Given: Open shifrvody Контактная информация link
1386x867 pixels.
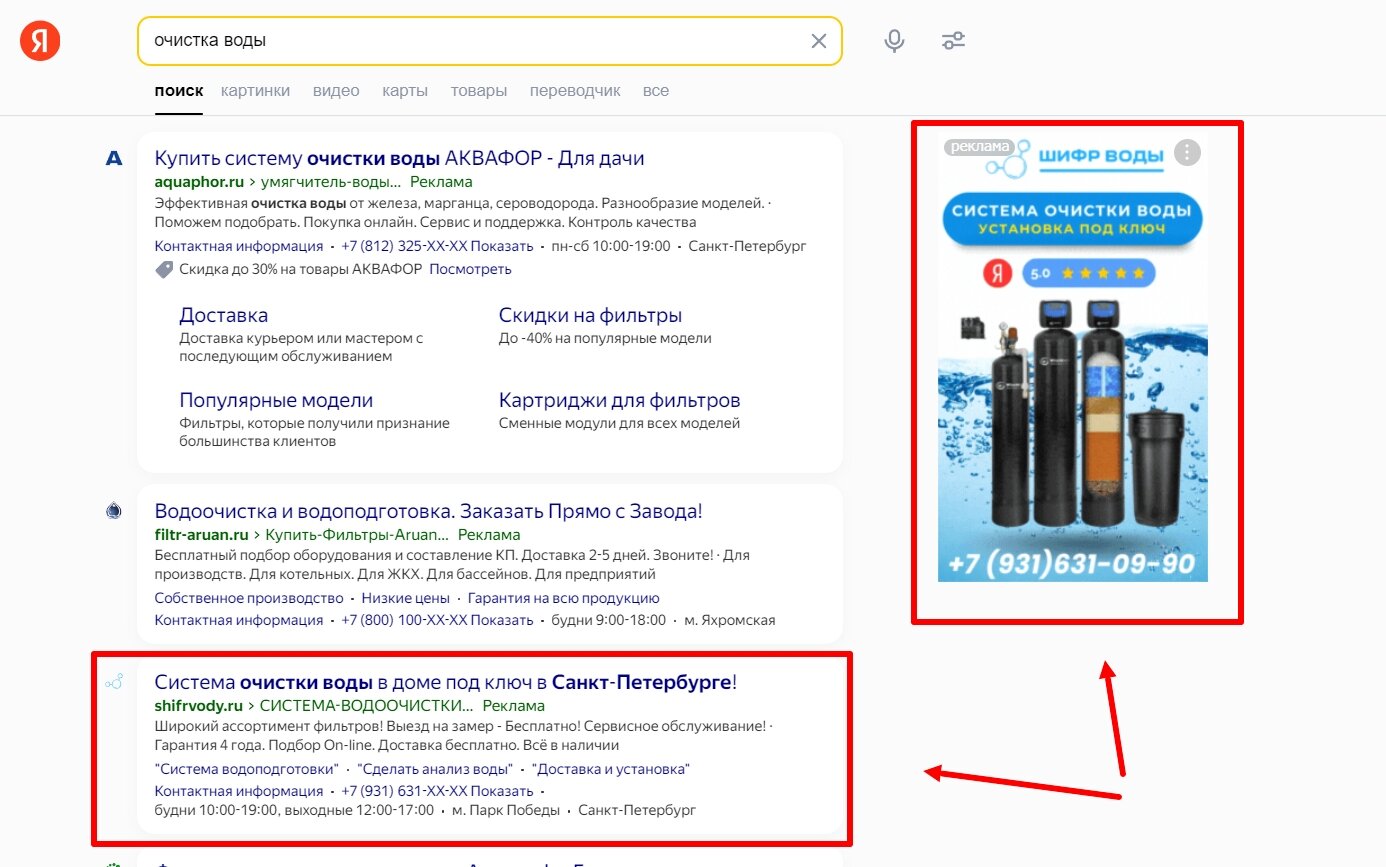Looking at the screenshot, I should [238, 791].
